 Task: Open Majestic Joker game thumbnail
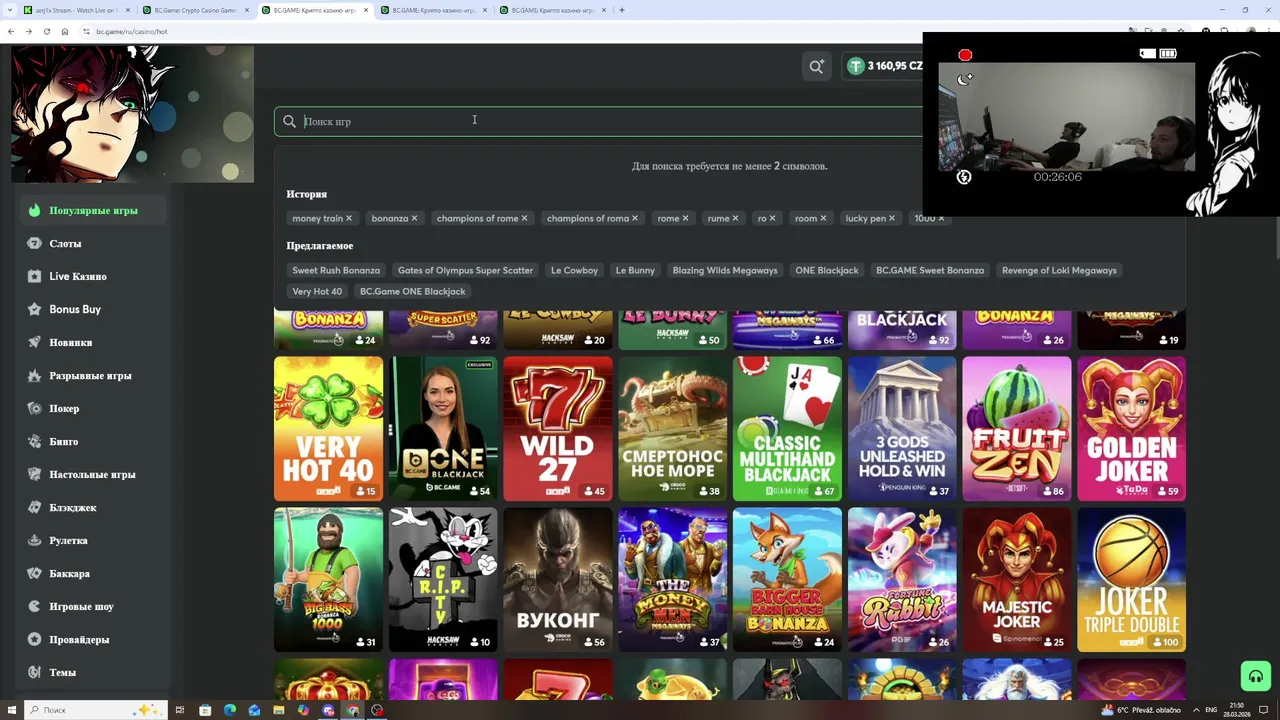pos(1016,579)
